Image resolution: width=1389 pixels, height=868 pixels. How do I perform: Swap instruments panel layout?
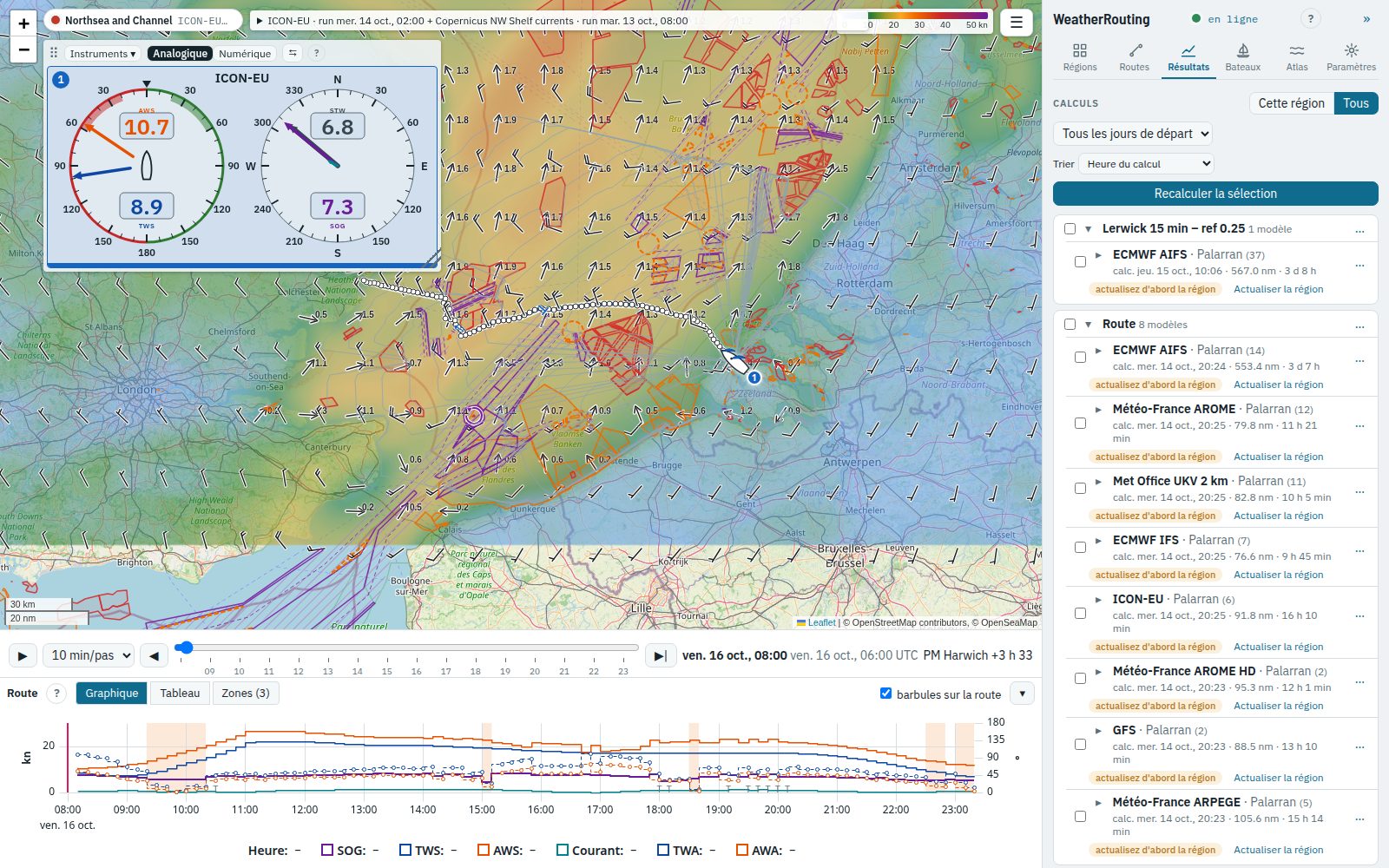click(293, 53)
